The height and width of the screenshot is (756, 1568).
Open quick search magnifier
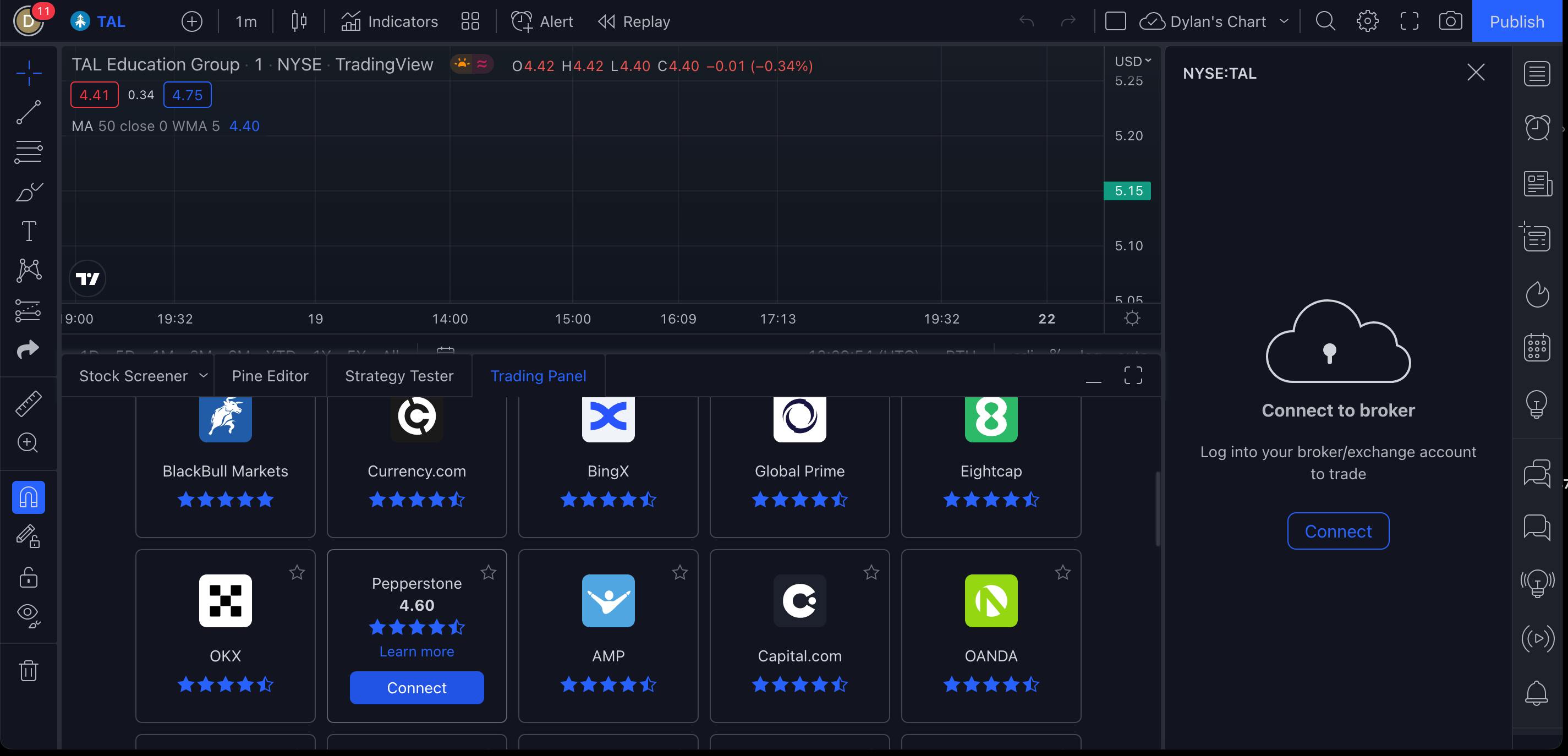pyautogui.click(x=1325, y=22)
